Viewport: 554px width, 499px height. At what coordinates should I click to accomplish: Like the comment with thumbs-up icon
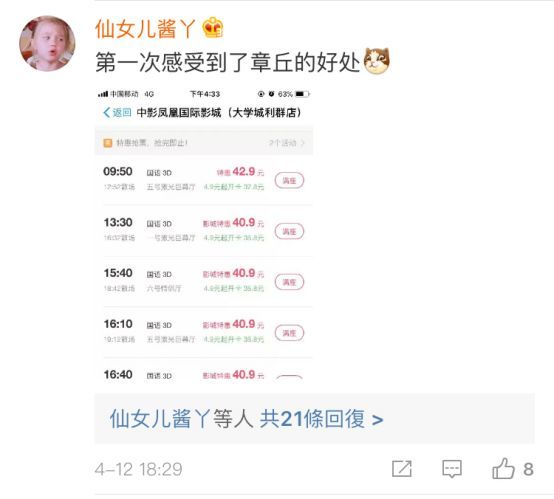(503, 468)
